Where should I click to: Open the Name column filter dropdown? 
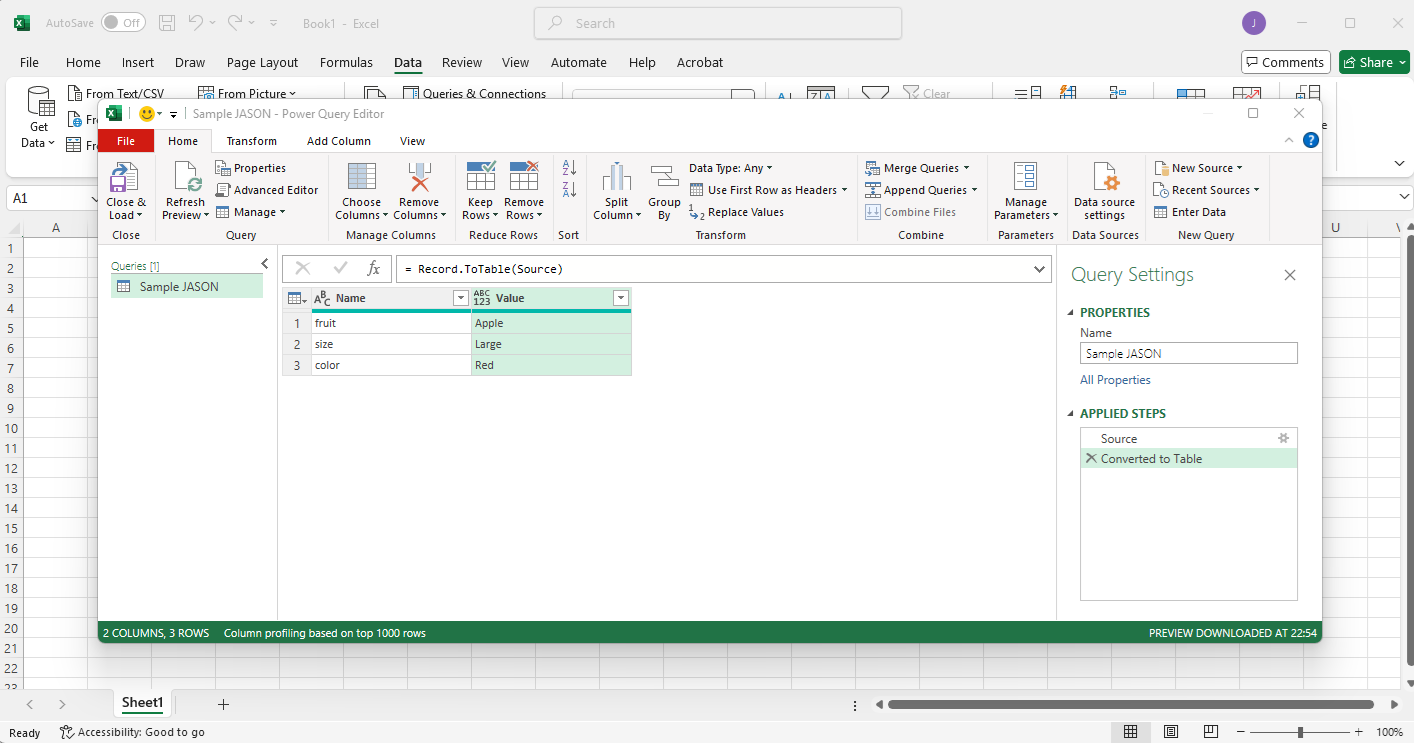(x=460, y=298)
